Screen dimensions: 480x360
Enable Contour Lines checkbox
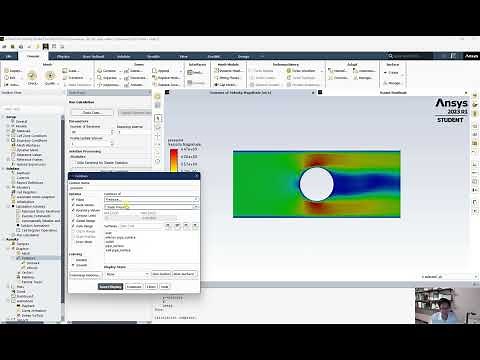pos(73,215)
